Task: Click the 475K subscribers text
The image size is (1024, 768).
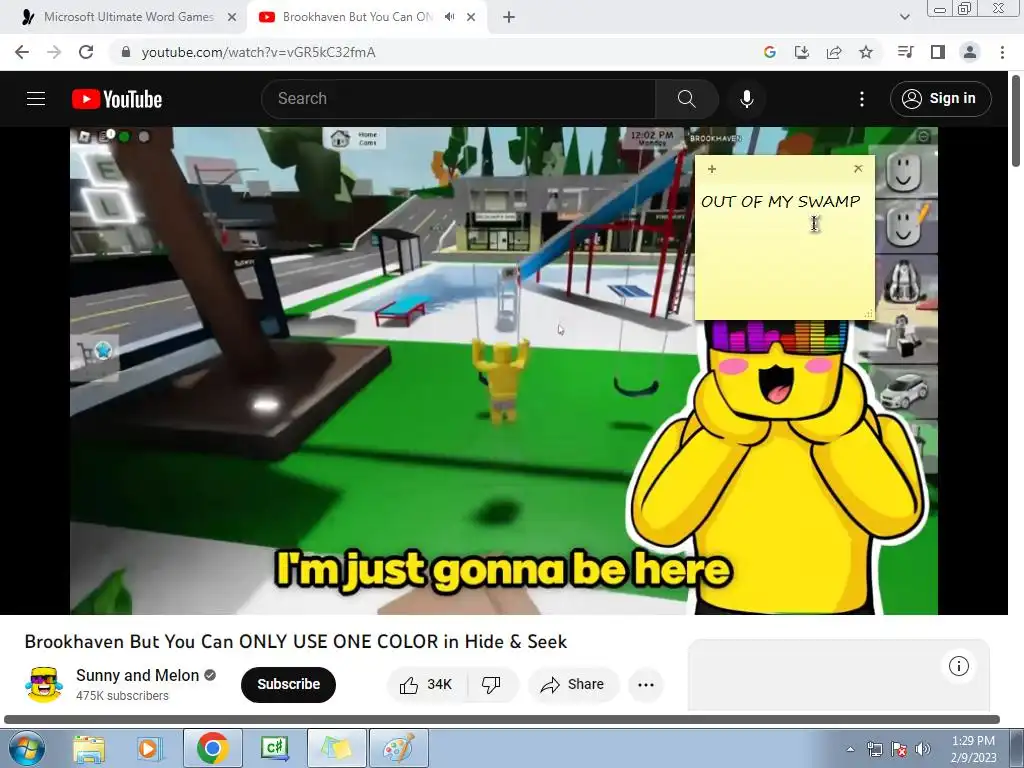Action: pyautogui.click(x=122, y=696)
